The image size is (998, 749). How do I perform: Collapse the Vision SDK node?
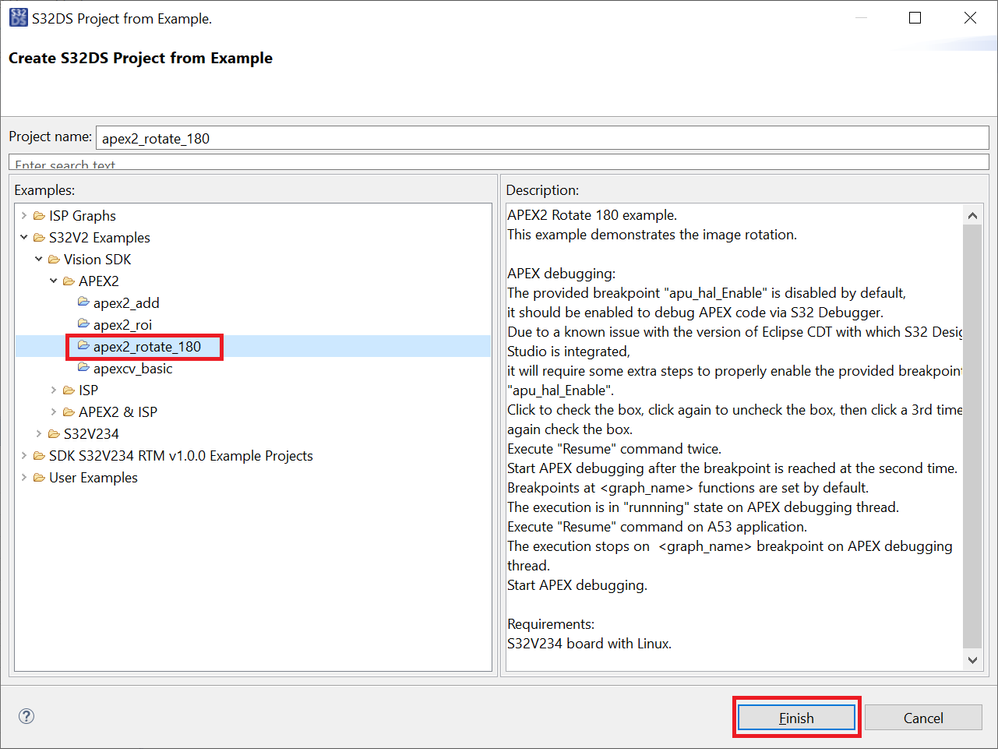point(39,259)
